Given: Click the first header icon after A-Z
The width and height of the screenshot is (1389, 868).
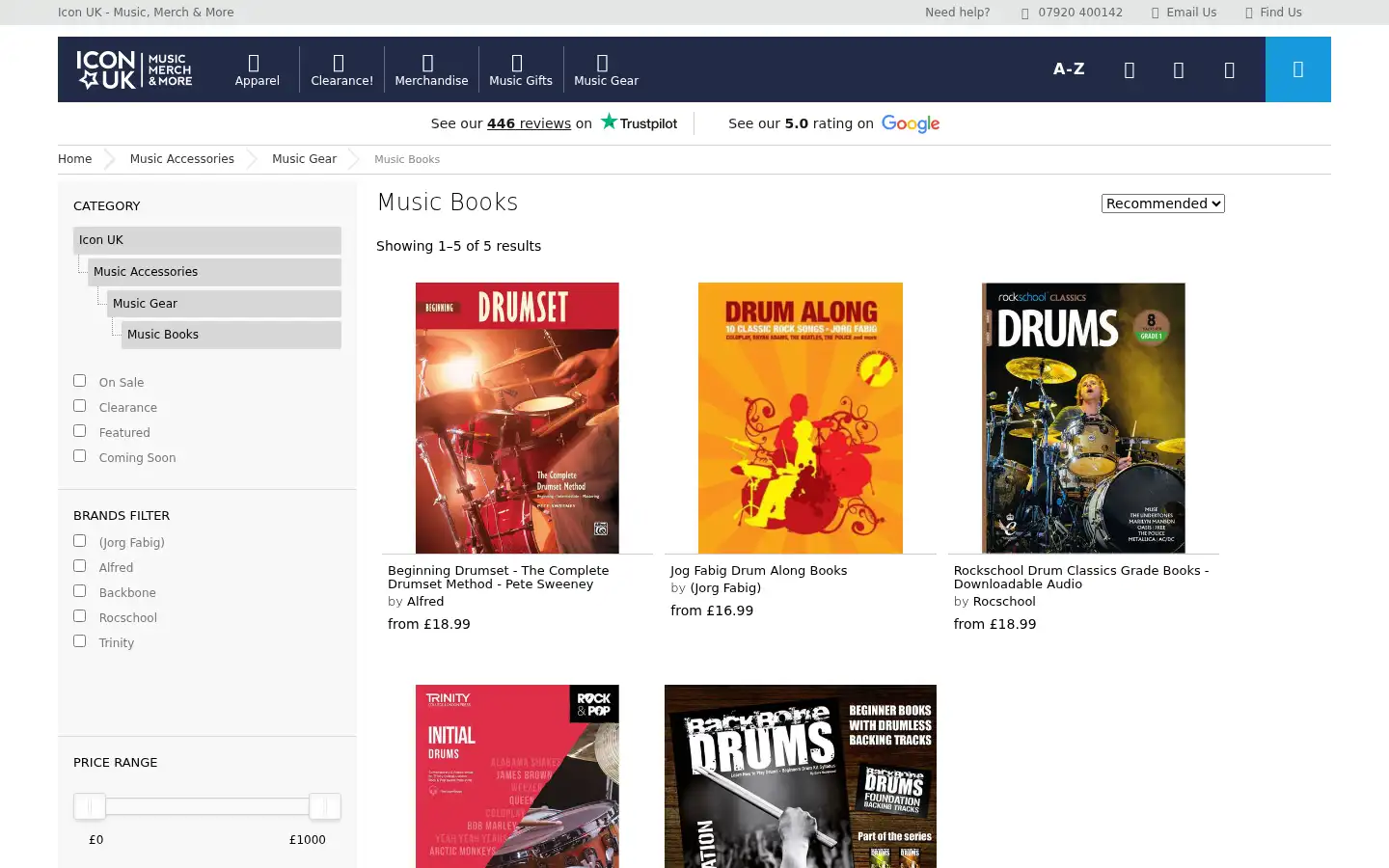Looking at the screenshot, I should coord(1130,69).
